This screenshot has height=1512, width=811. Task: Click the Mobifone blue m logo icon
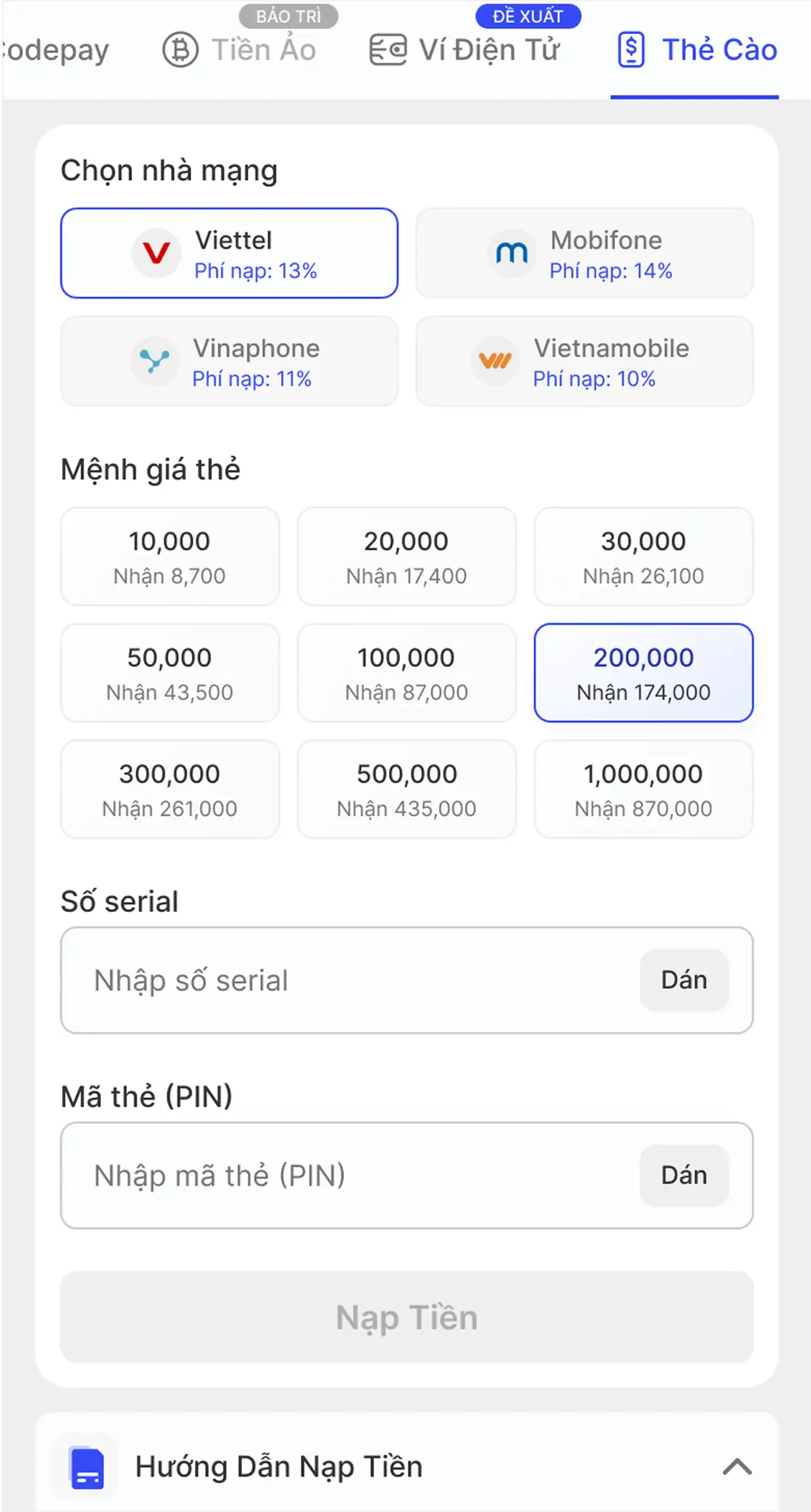click(x=511, y=254)
